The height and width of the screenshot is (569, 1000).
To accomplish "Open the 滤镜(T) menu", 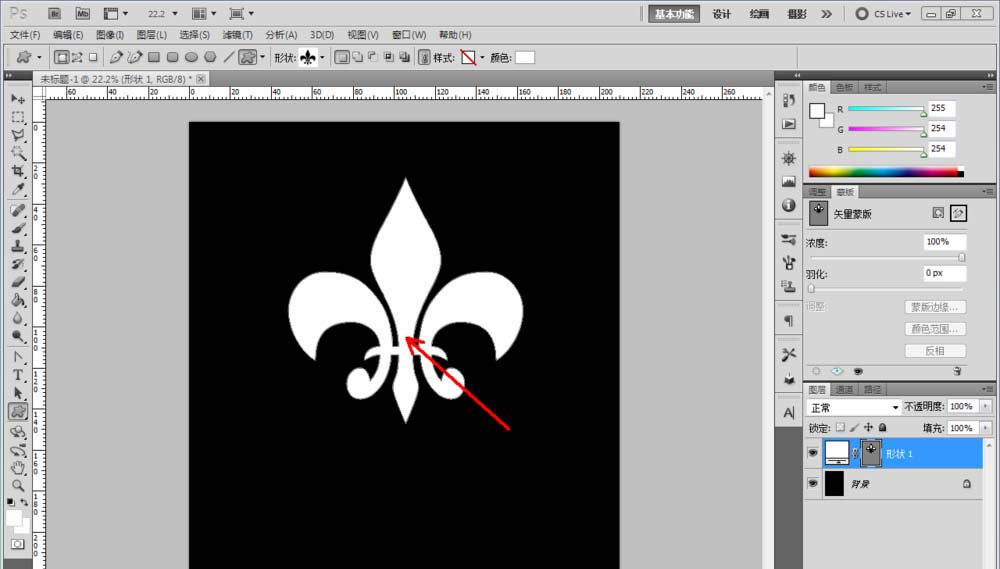I will click(x=236, y=35).
